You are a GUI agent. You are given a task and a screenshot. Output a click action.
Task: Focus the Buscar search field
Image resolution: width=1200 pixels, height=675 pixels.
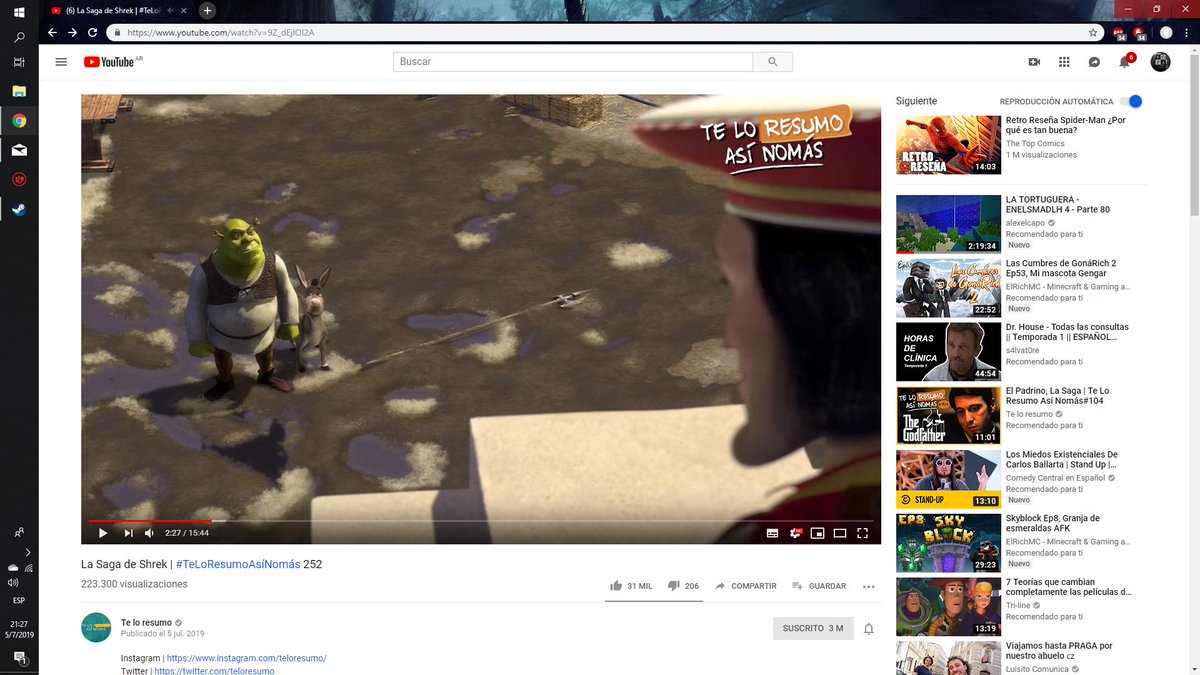[573, 62]
